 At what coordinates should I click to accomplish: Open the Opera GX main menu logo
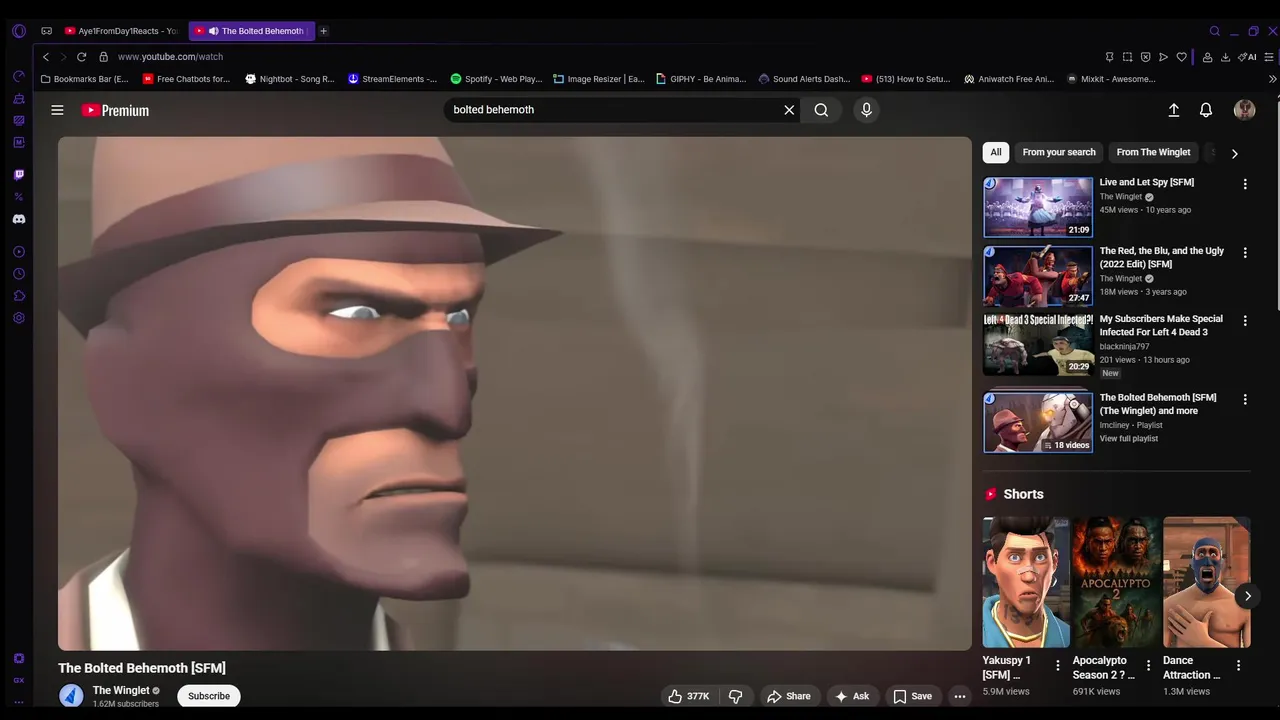click(x=18, y=31)
